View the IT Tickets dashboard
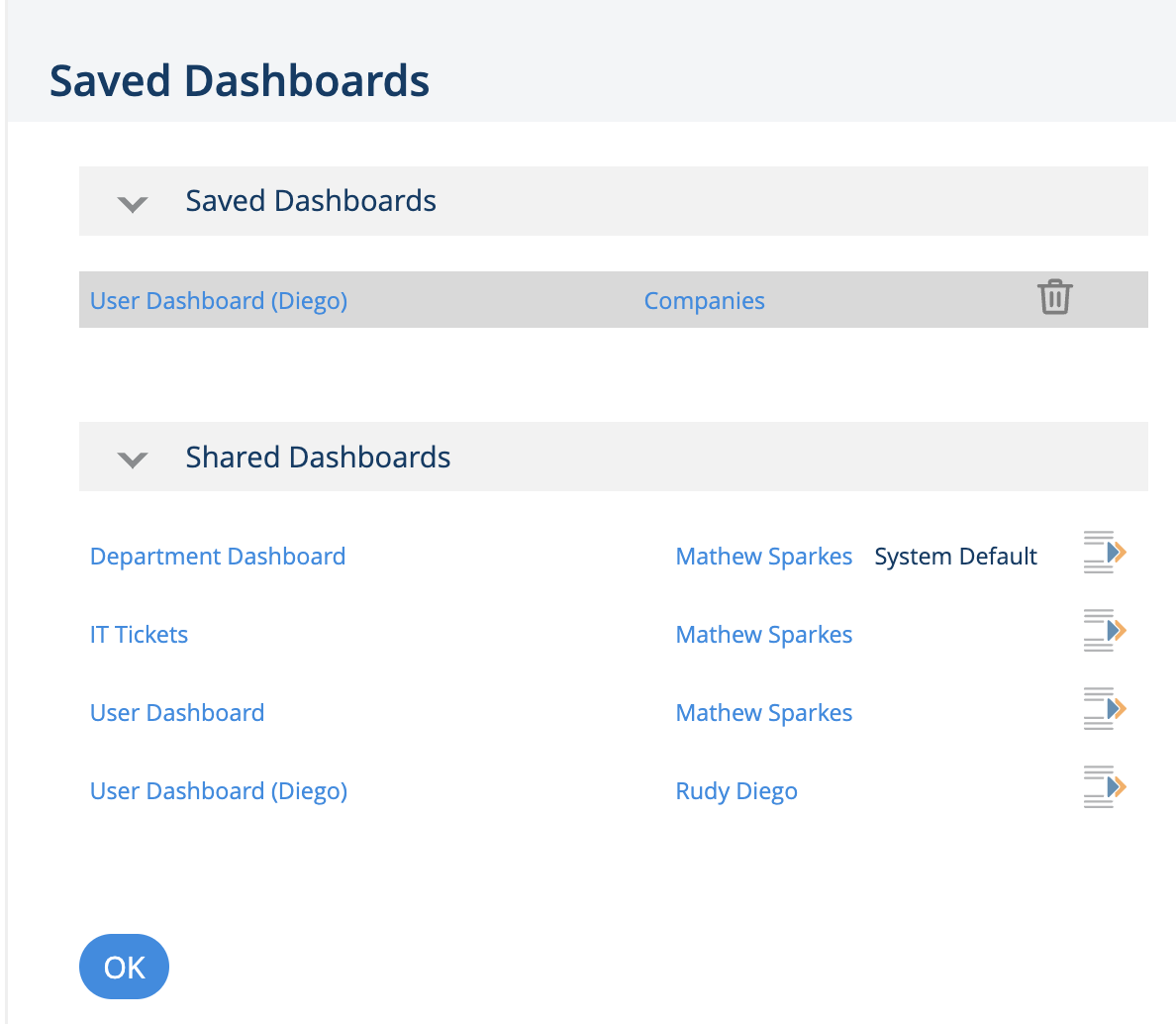 click(x=139, y=634)
